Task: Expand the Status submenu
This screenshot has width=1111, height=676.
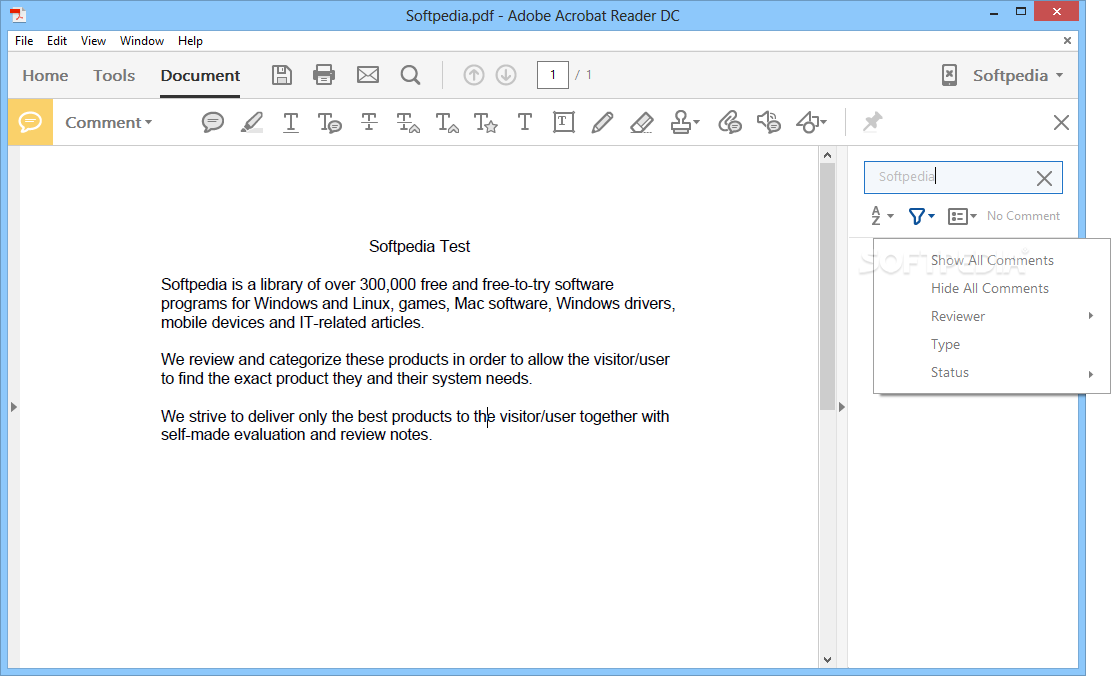Action: click(x=992, y=372)
